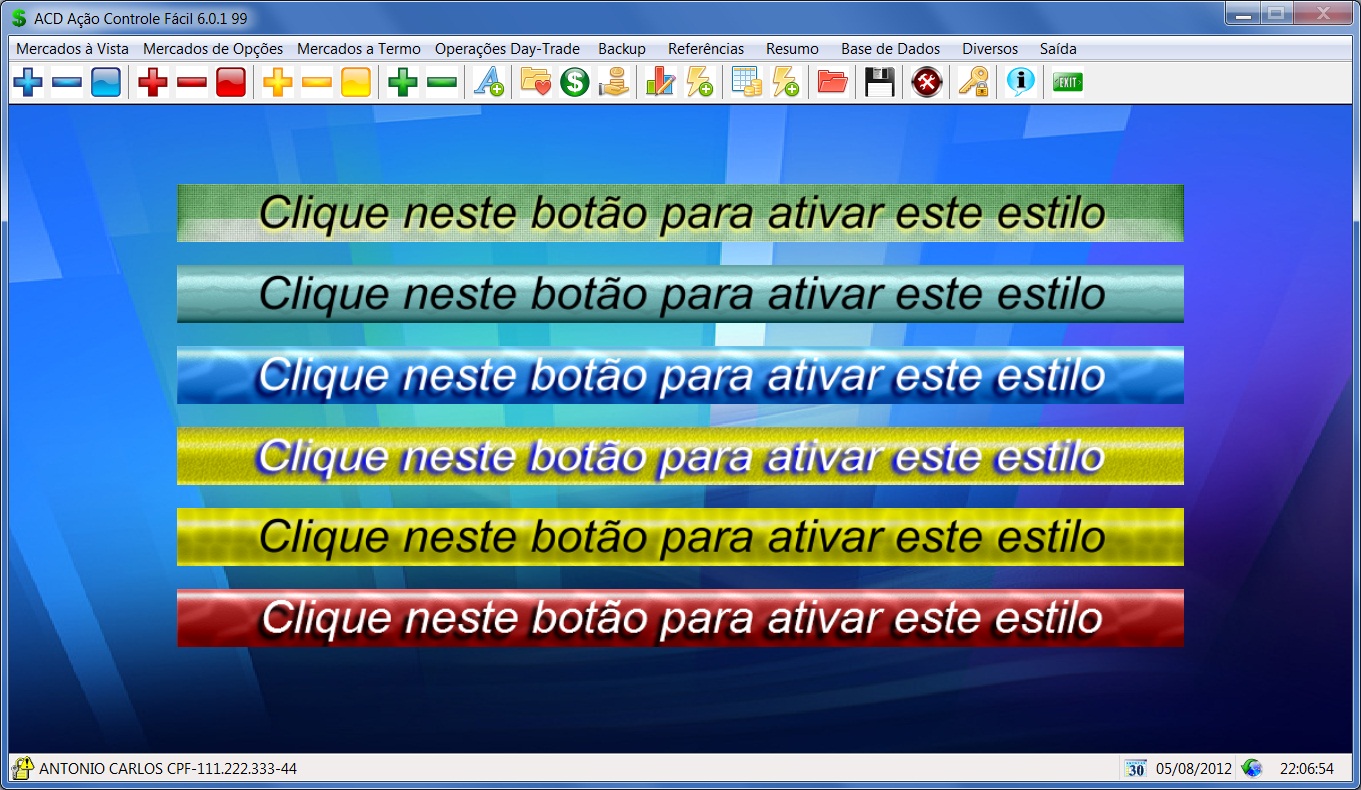Click the bar chart toolbar icon
The width and height of the screenshot is (1361, 790).
click(660, 82)
